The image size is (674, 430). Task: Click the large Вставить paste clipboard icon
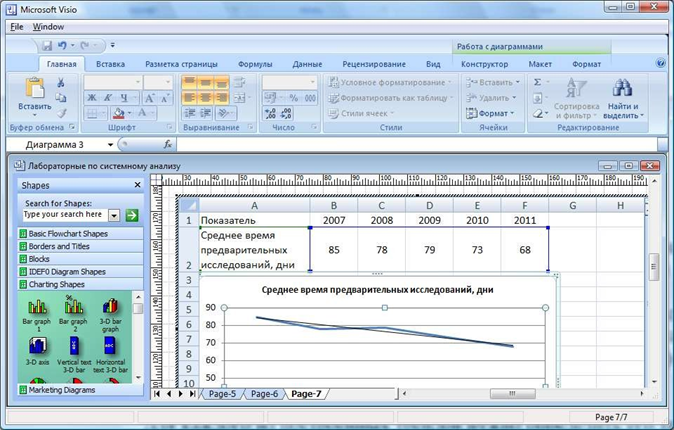click(x=35, y=88)
